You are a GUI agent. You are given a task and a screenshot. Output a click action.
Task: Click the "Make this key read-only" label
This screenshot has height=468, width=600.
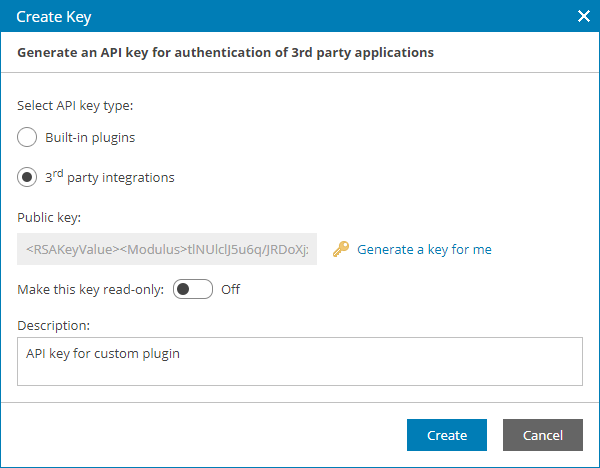(91, 290)
